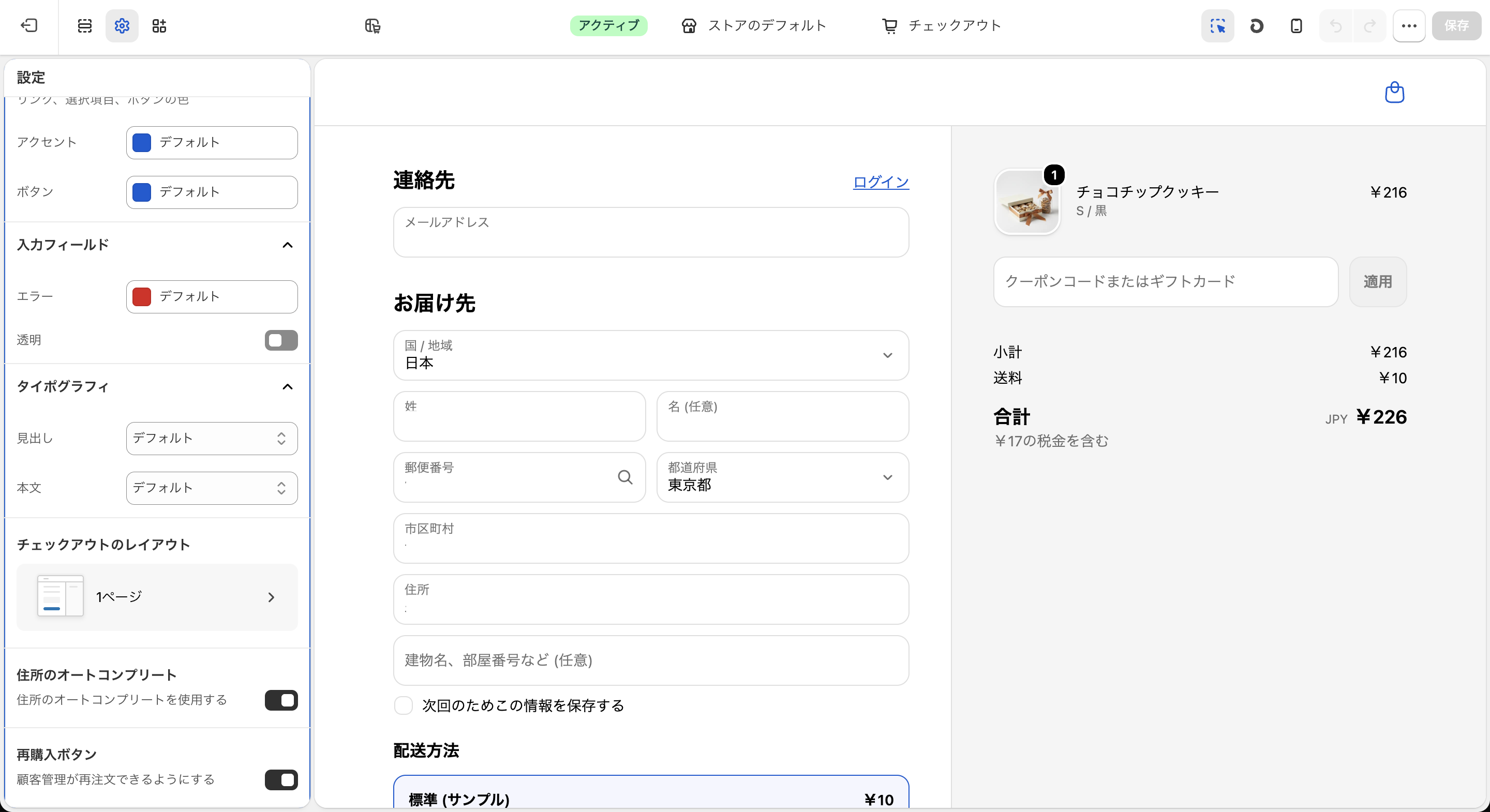
Task: Click the チョコチップクッキー product name
Action: point(1148,192)
